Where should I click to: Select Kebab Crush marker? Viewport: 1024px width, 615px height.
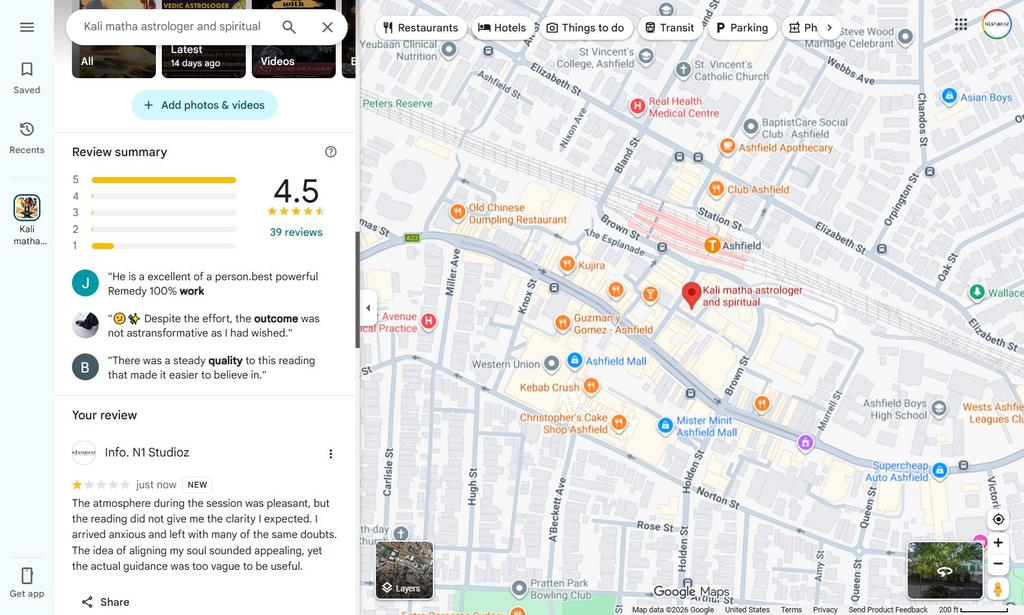(590, 386)
